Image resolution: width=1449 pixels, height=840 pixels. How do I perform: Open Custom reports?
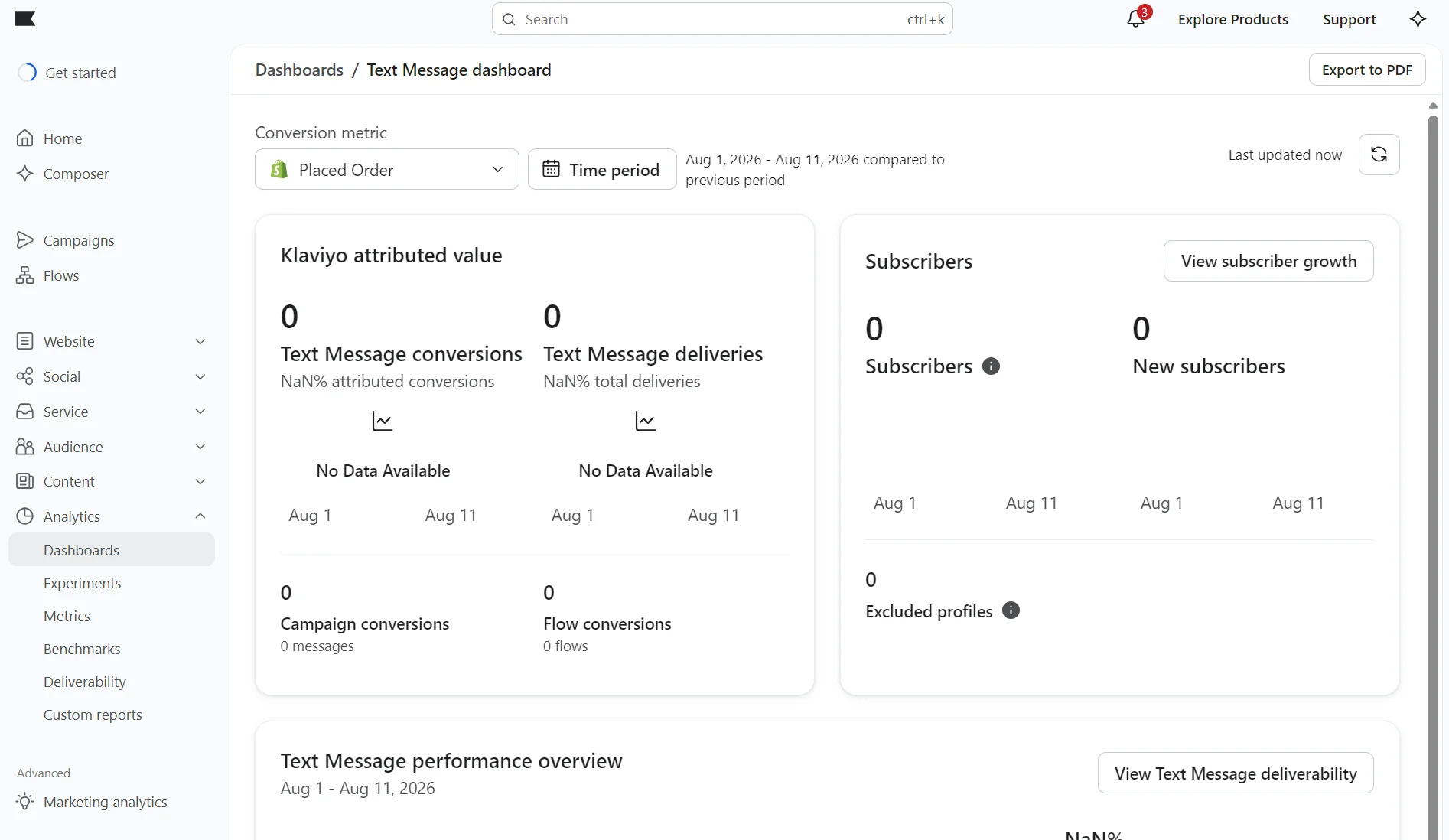(x=93, y=715)
